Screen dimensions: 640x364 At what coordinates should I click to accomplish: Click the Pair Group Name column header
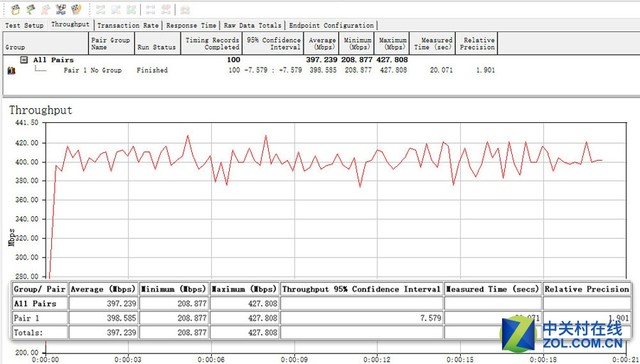111,43
